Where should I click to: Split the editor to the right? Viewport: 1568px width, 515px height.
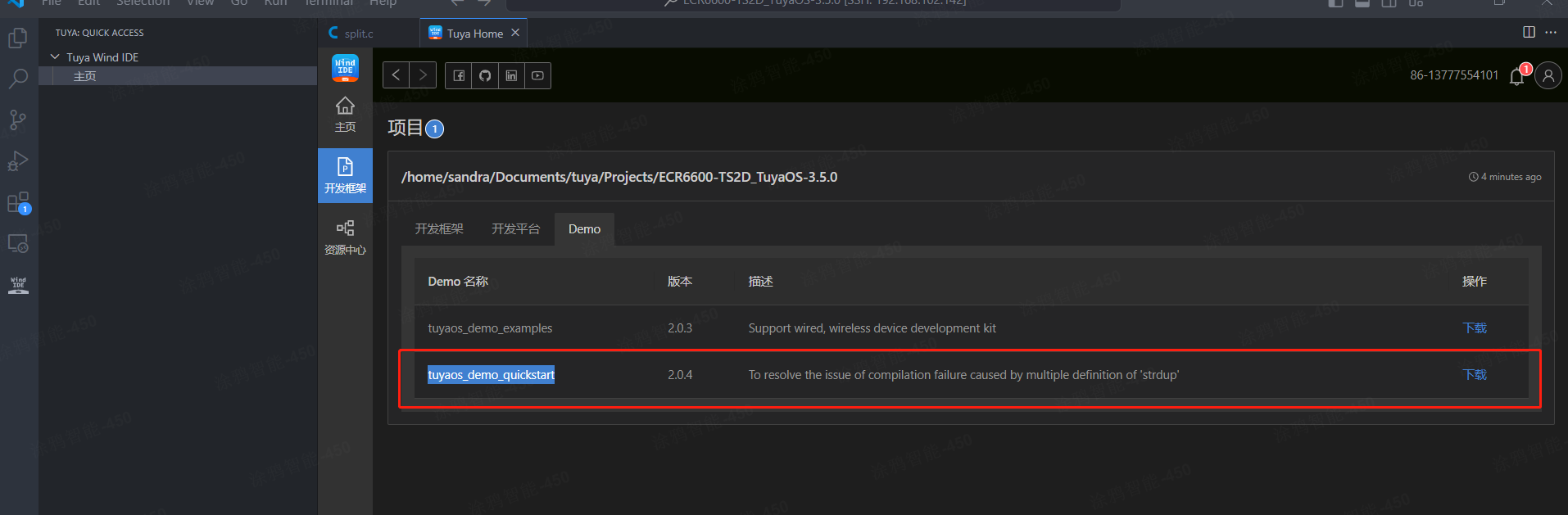point(1529,32)
